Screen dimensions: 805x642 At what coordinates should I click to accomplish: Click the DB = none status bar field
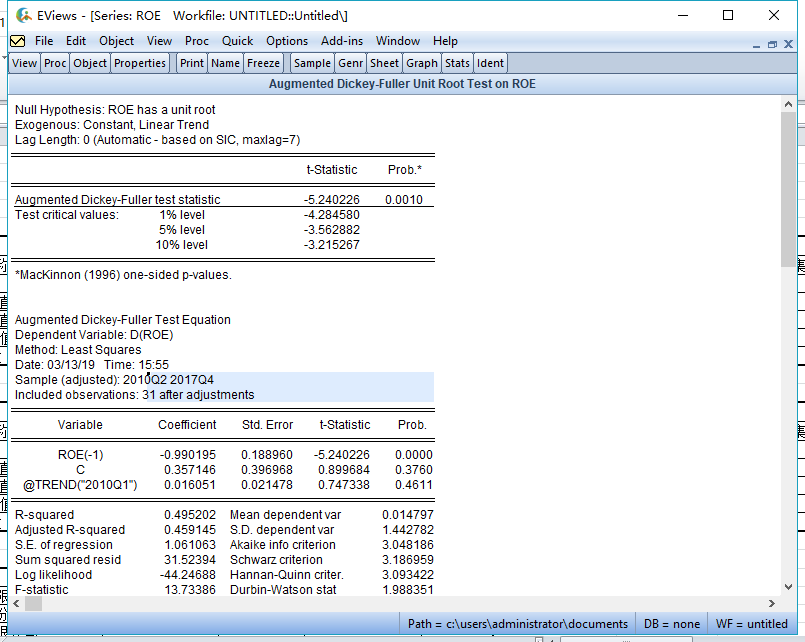click(x=672, y=624)
